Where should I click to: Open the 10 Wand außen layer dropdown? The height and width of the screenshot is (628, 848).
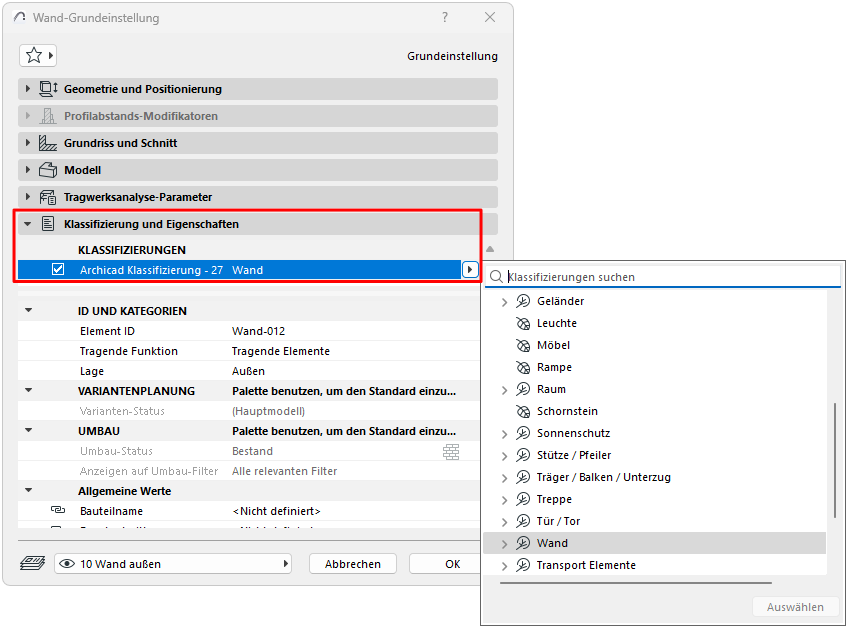[173, 564]
